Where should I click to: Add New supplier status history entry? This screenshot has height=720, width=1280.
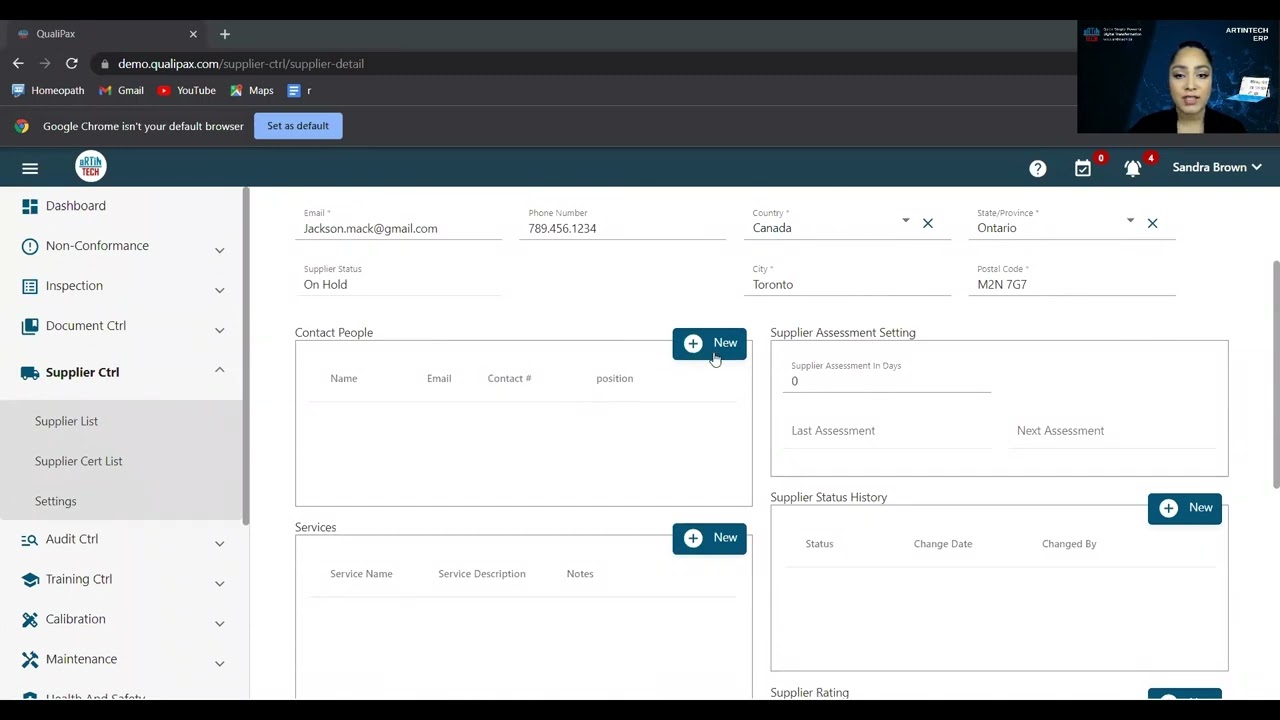[1184, 508]
